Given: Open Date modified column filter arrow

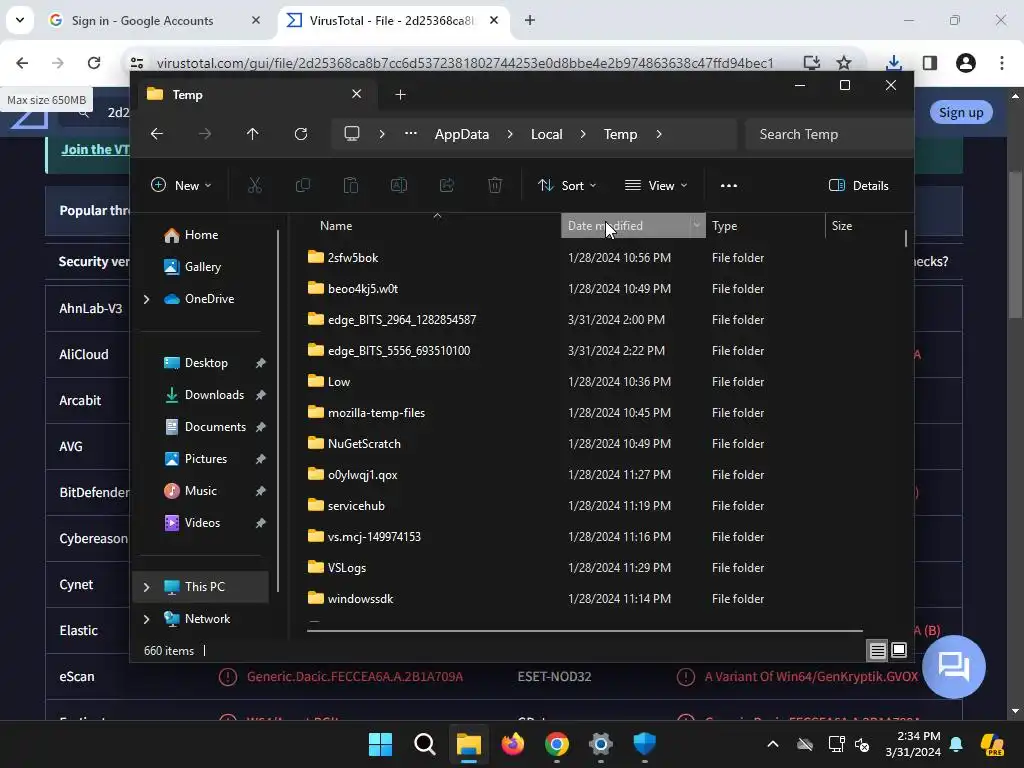Looking at the screenshot, I should tap(697, 225).
